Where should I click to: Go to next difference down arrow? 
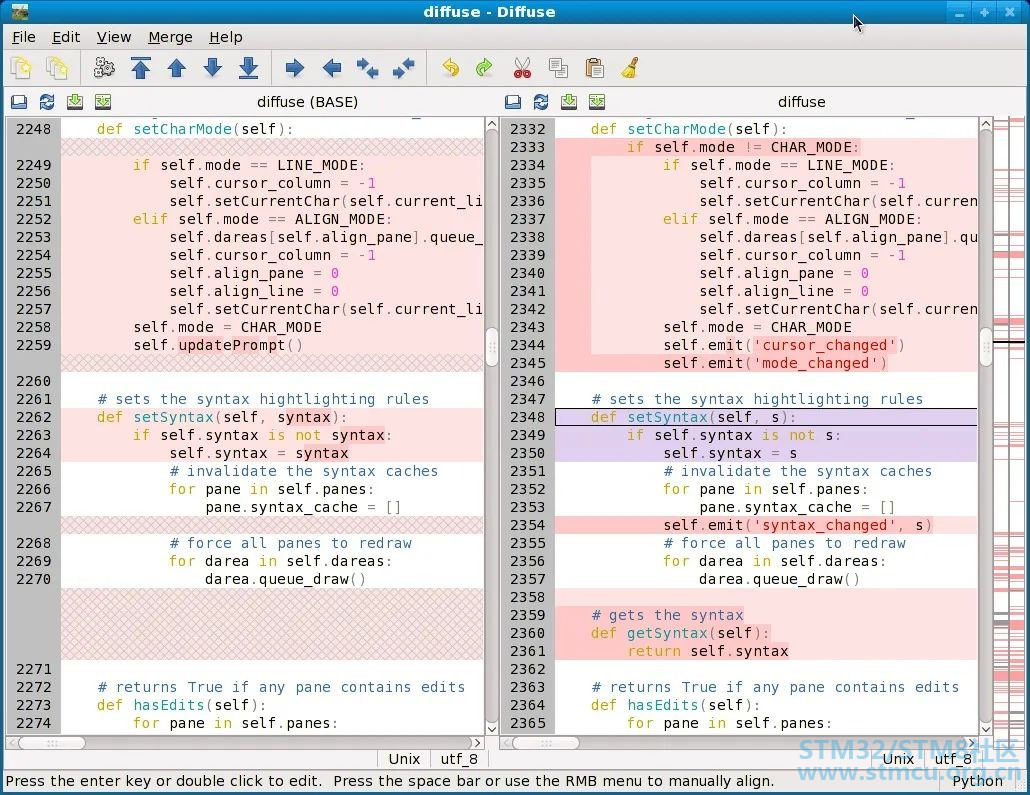(x=213, y=68)
